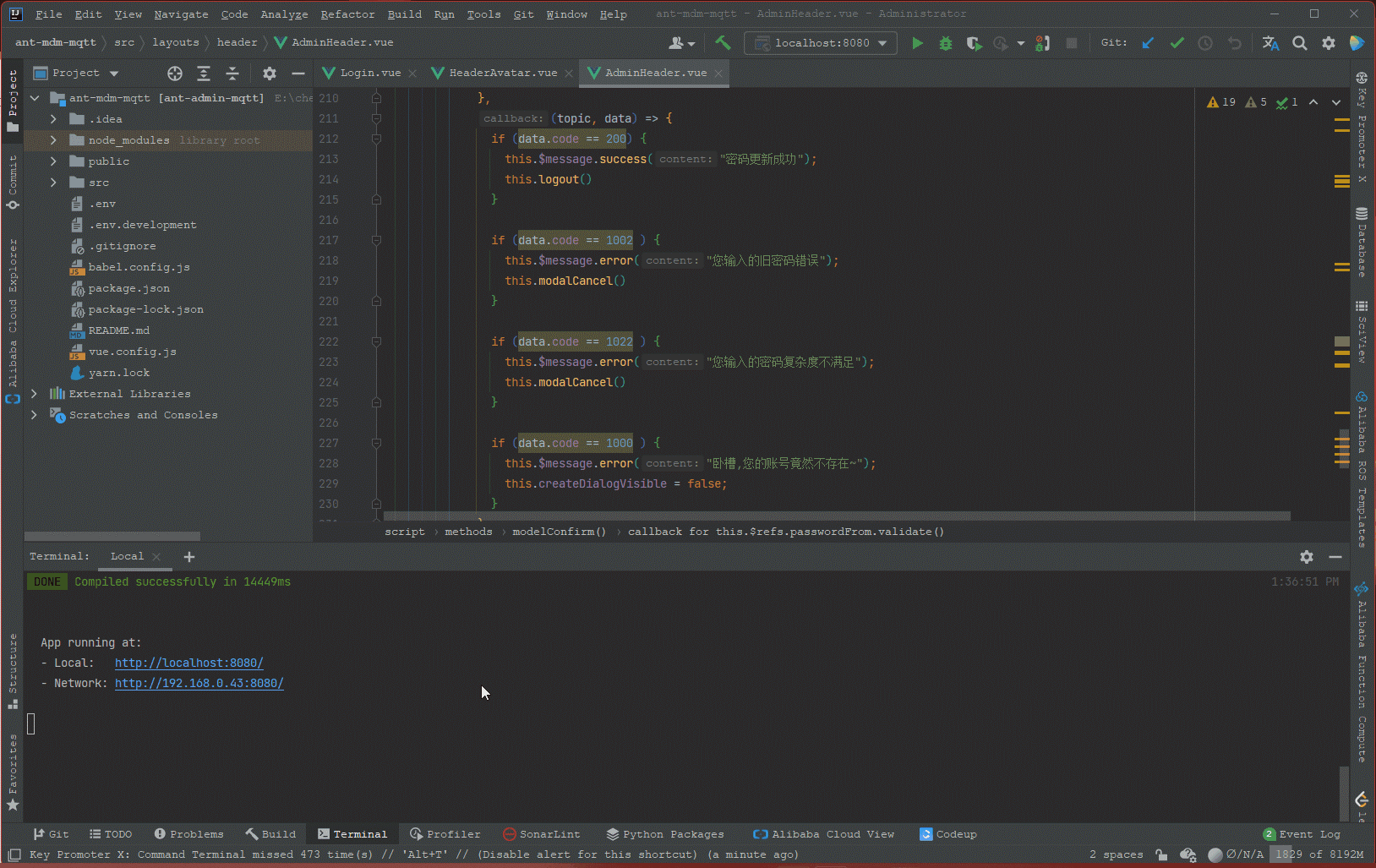Open the Translate icon in toolbar
This screenshot has height=868, width=1376.
[1270, 43]
